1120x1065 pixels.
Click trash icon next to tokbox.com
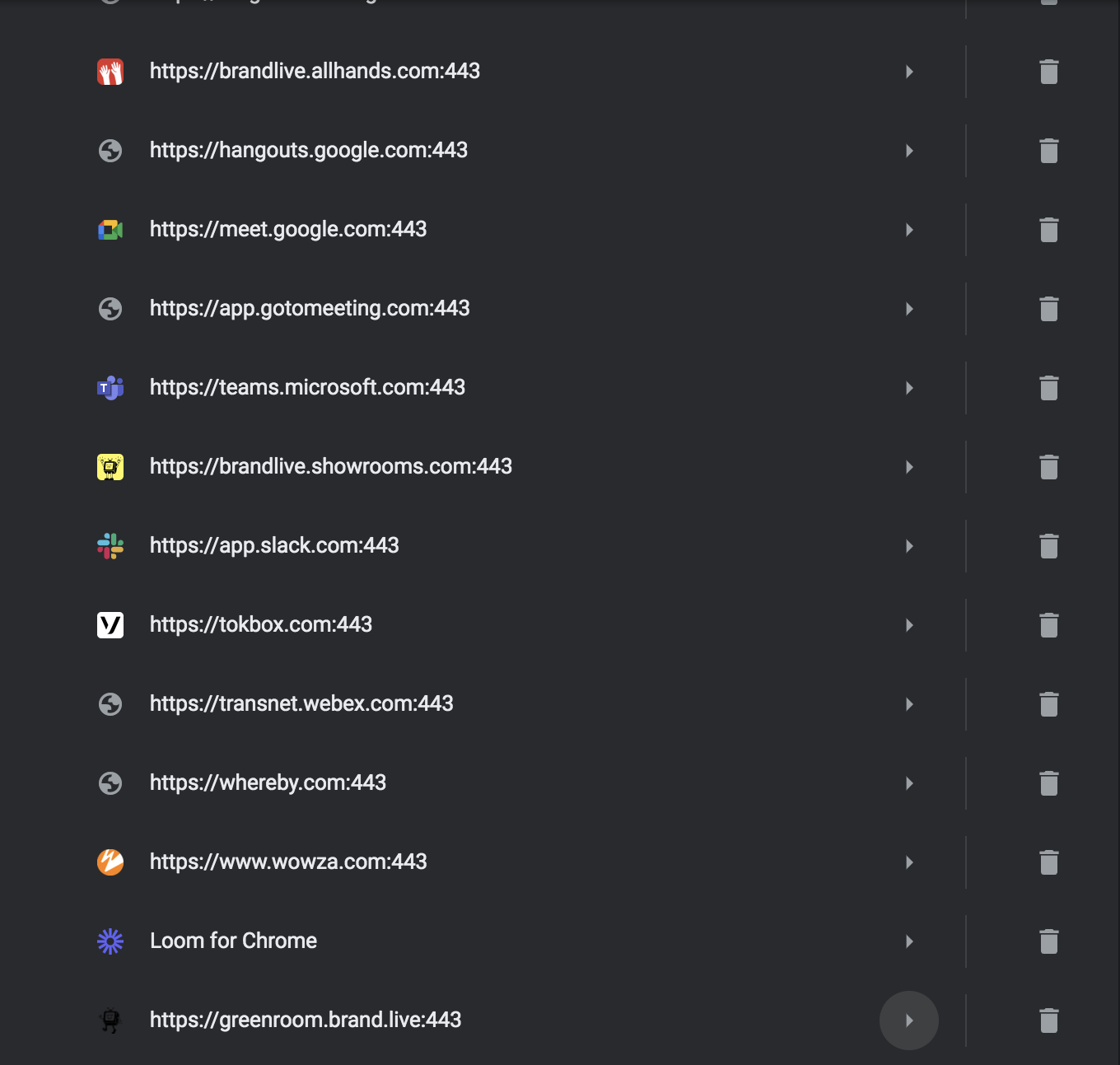[x=1048, y=625]
